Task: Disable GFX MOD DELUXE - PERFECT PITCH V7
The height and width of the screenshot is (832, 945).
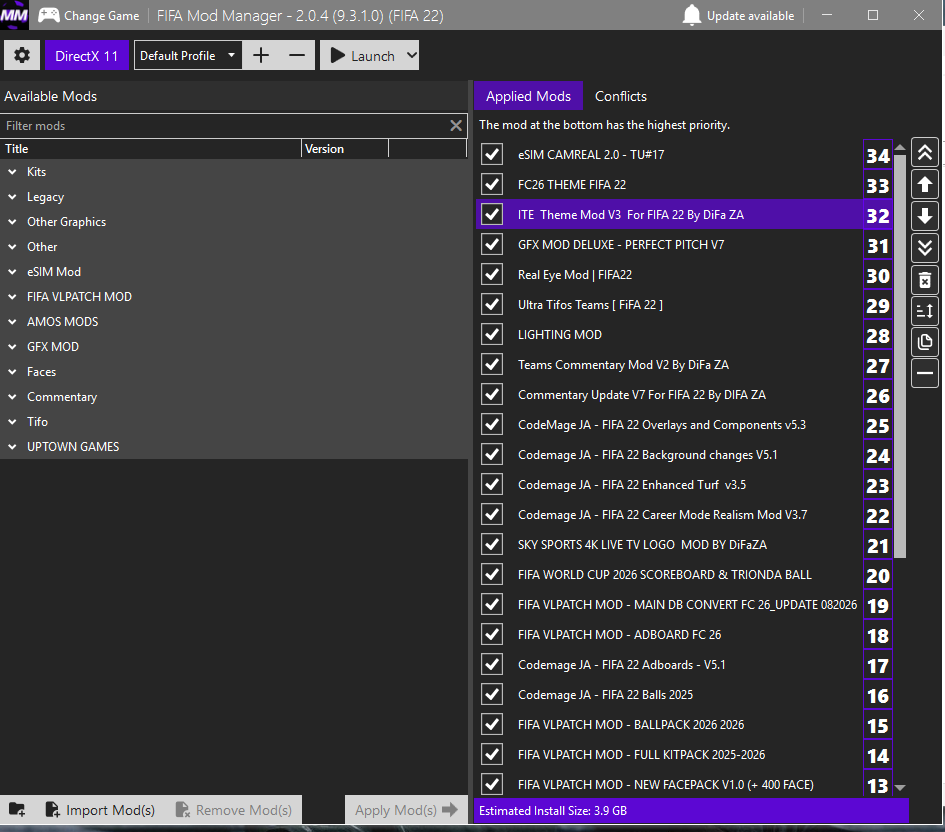Action: (492, 245)
